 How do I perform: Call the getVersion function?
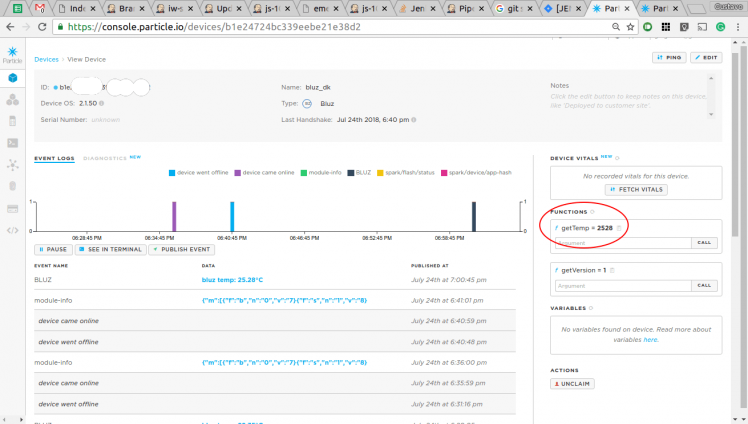tap(704, 285)
